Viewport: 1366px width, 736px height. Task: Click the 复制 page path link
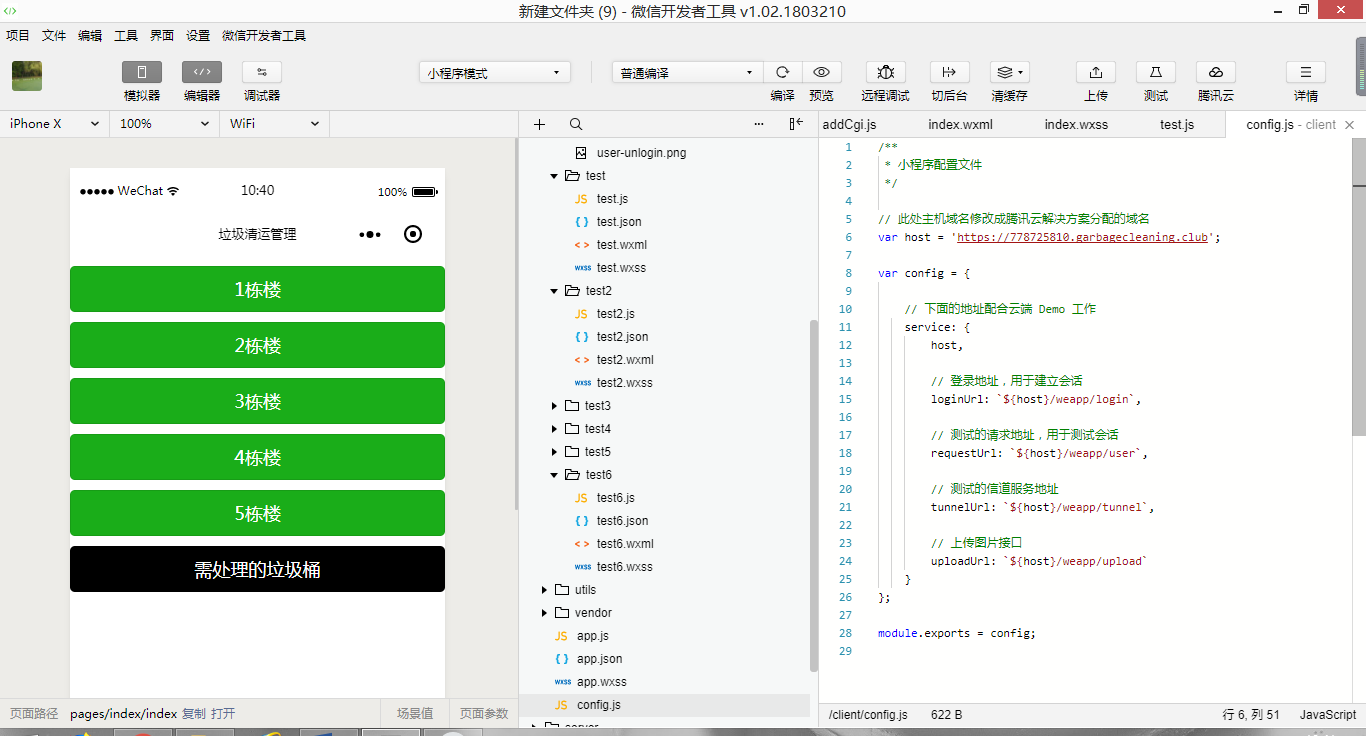coord(193,714)
